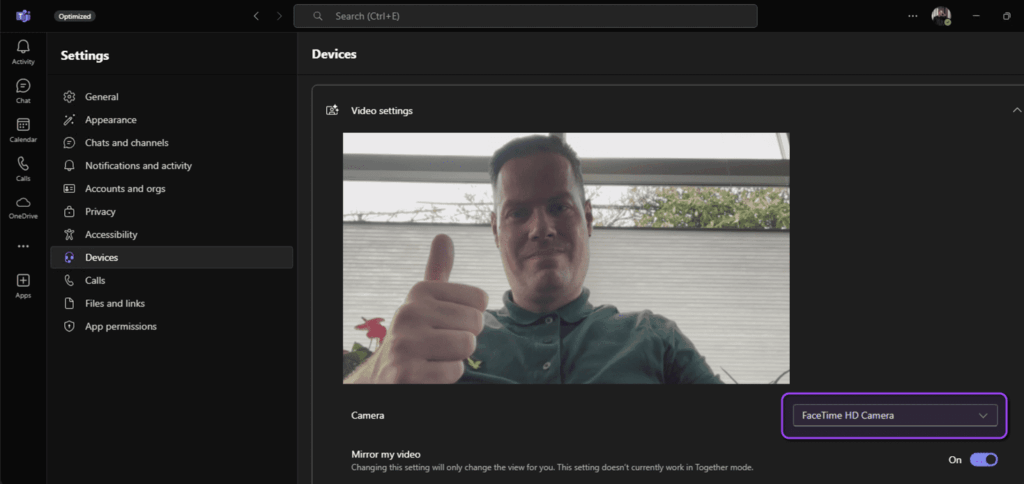Open the Calendar icon in sidebar
Image resolution: width=1024 pixels, height=484 pixels.
tap(23, 129)
